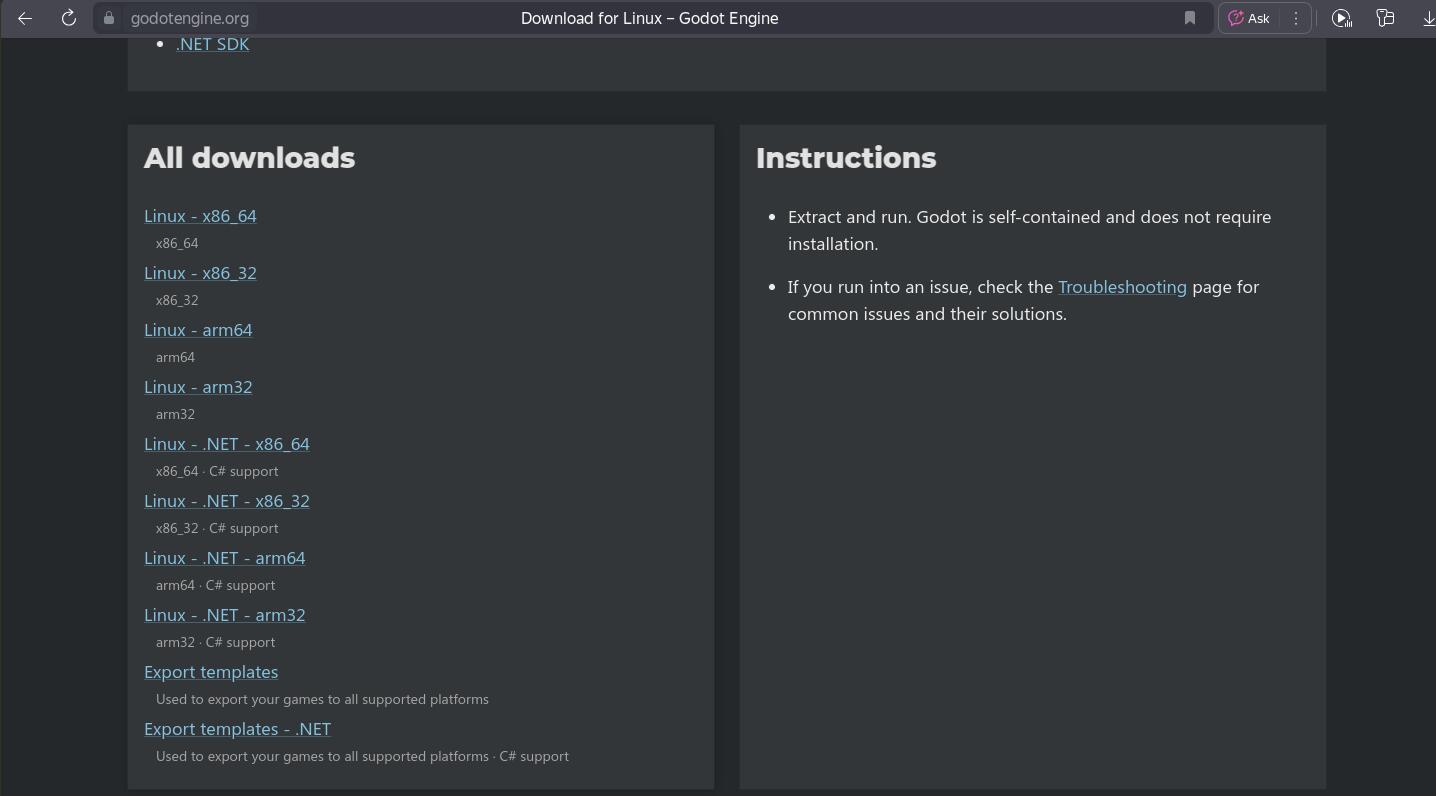The height and width of the screenshot is (796, 1436).
Task: Download Linux - x86_64 build
Action: [200, 216]
